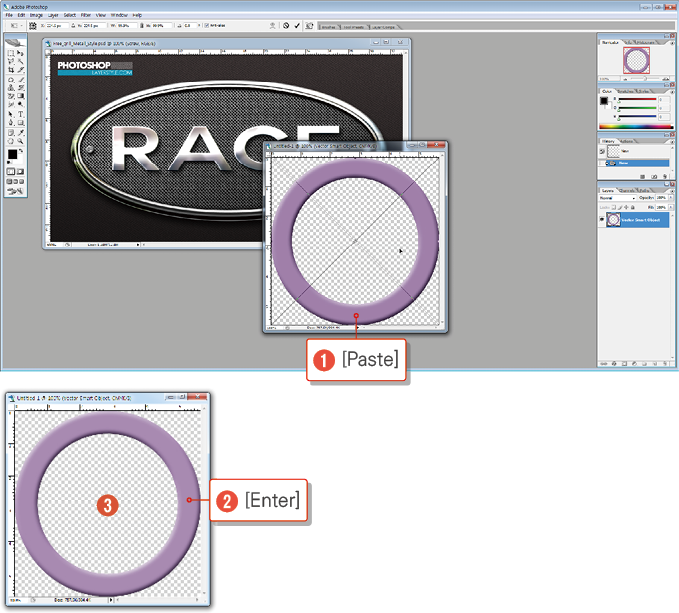Image resolution: width=679 pixels, height=613 pixels.
Task: Pick a color from the spectrum ramp
Action: pos(636,127)
